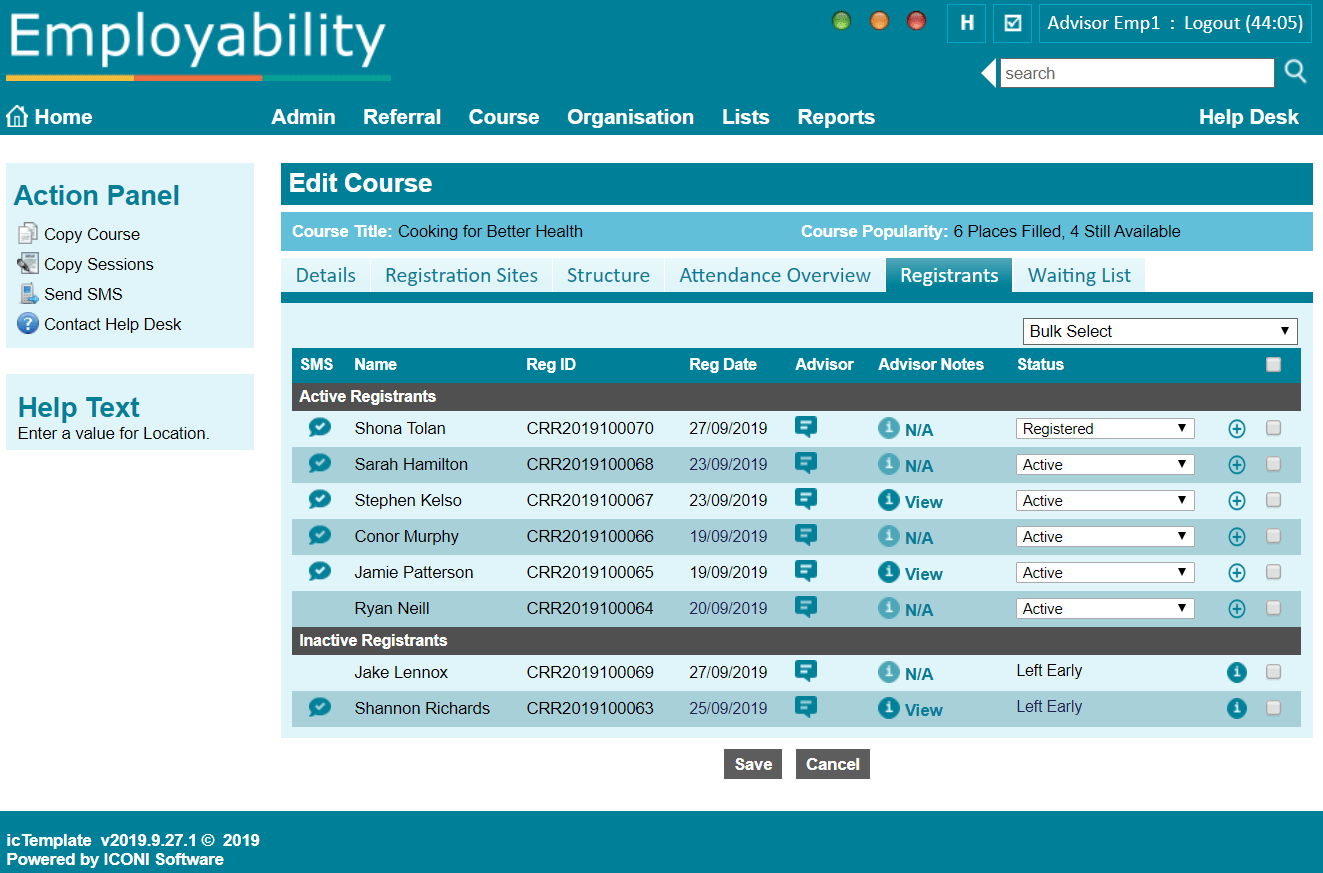This screenshot has height=873, width=1323.
Task: Open Jamie Patterson's Active status dropdown
Action: pyautogui.click(x=1104, y=571)
